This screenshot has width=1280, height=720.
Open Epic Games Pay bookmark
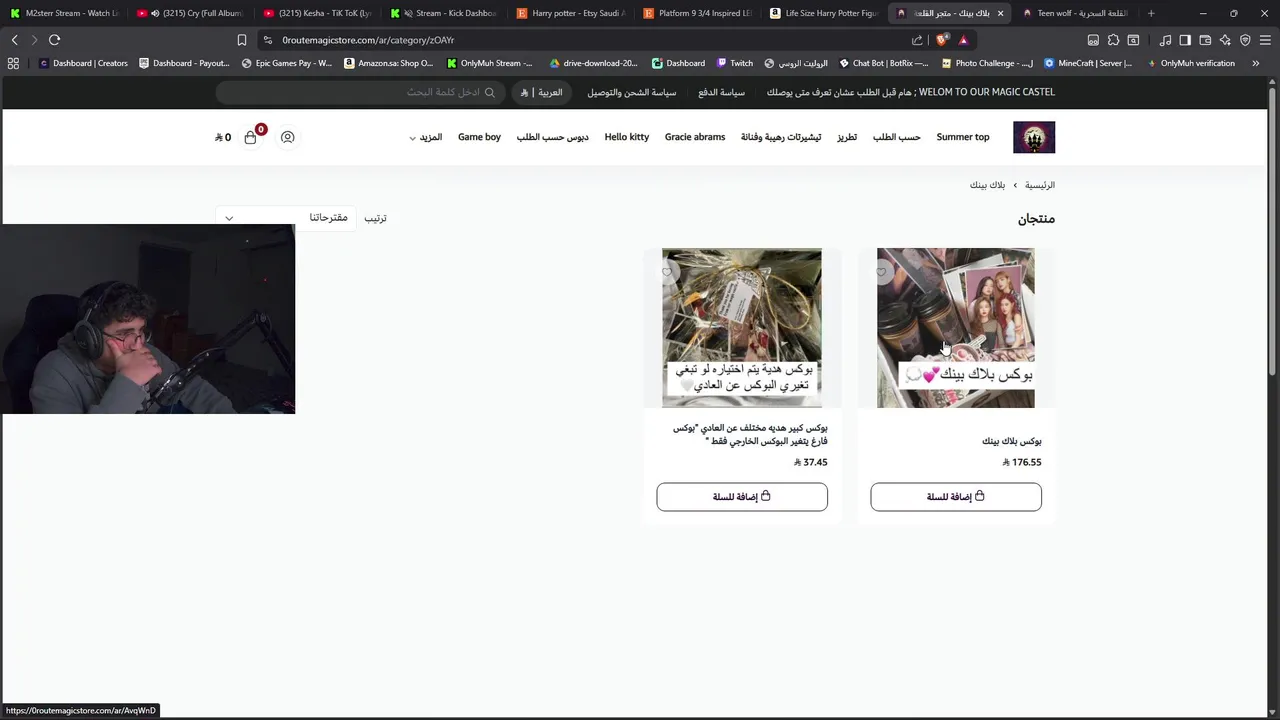pos(287,63)
